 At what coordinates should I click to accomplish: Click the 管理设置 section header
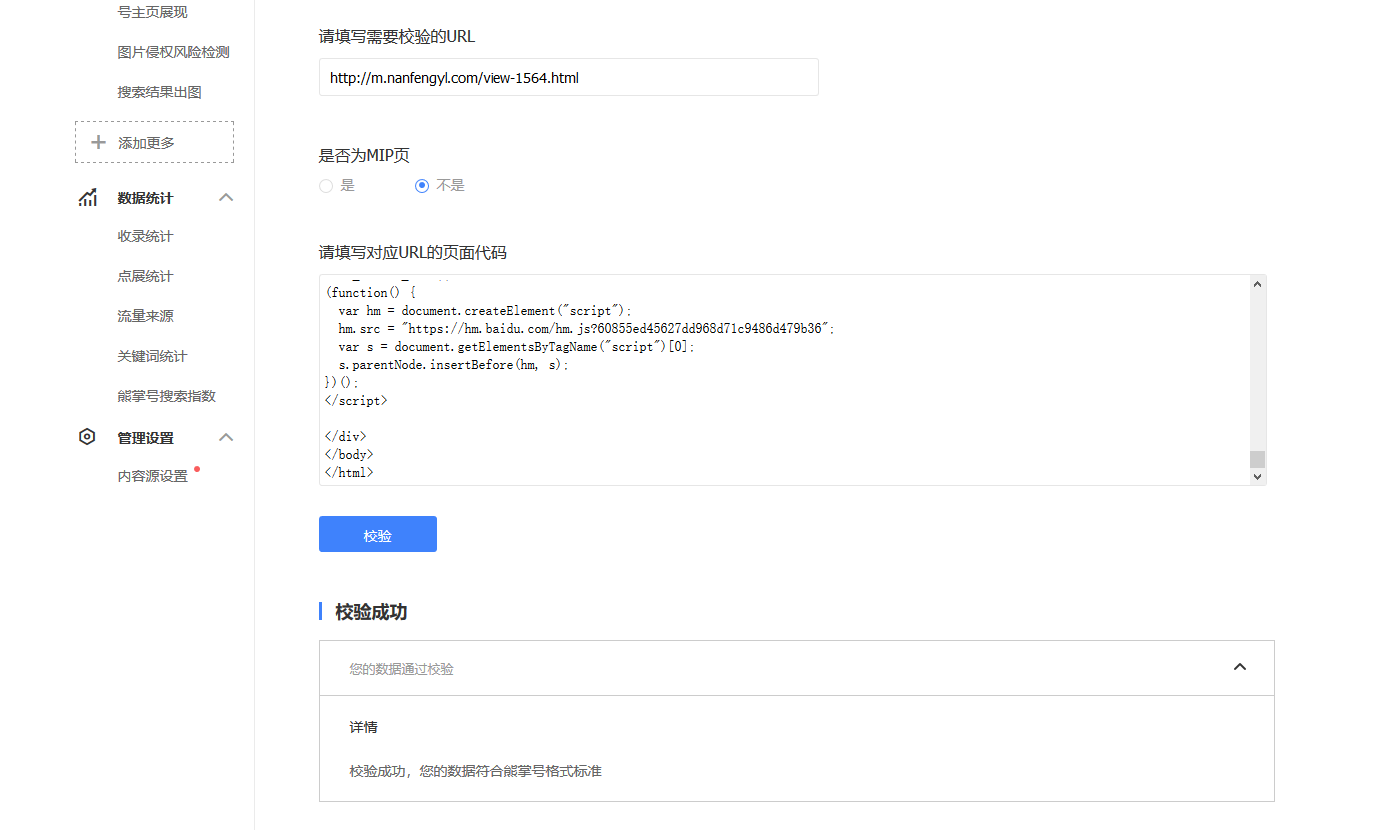[145, 438]
